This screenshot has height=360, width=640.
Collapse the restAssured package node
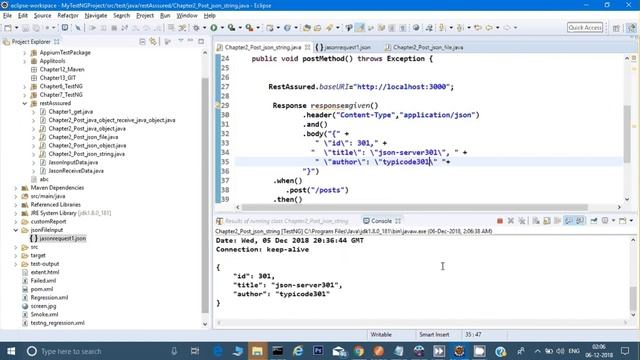pos(24,103)
